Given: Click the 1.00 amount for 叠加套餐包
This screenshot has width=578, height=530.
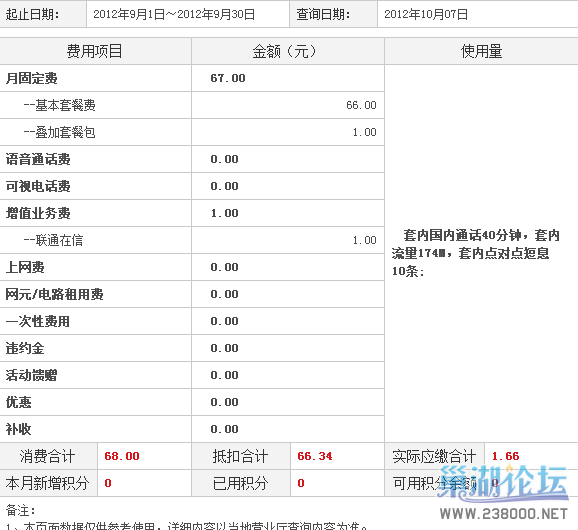Looking at the screenshot, I should coord(365,132).
